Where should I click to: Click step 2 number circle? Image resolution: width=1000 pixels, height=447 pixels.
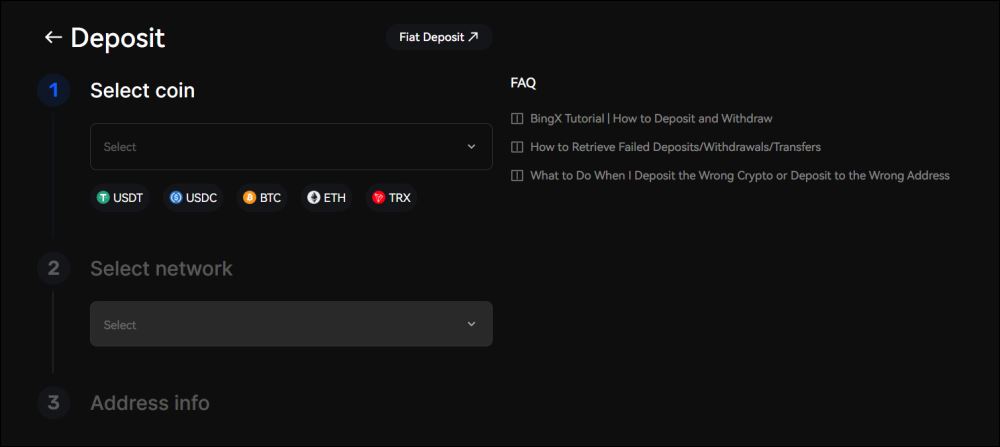coord(54,268)
